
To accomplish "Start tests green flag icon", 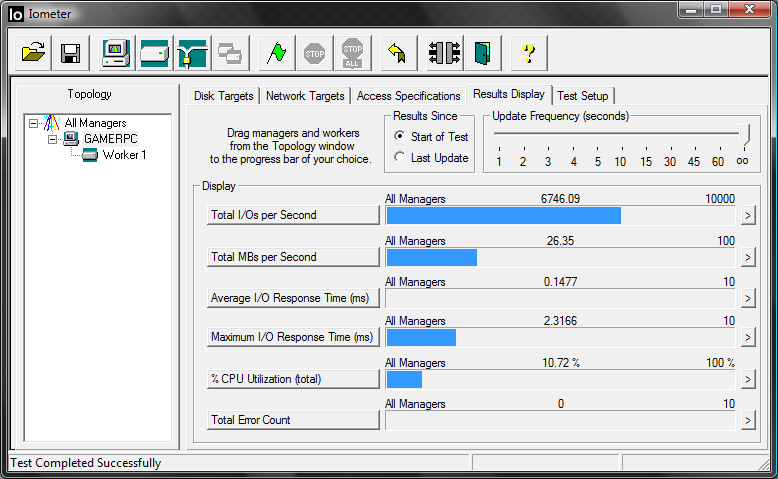I will click(x=276, y=53).
